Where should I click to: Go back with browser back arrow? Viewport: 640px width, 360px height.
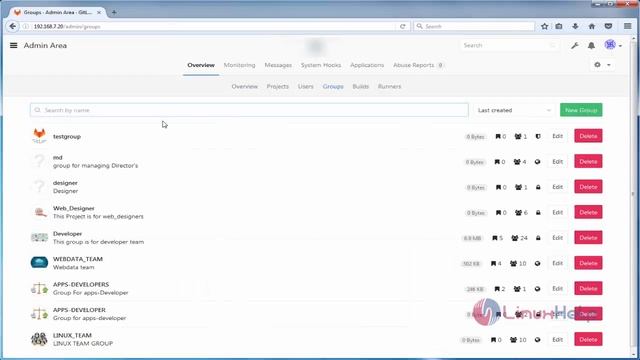tap(13, 26)
